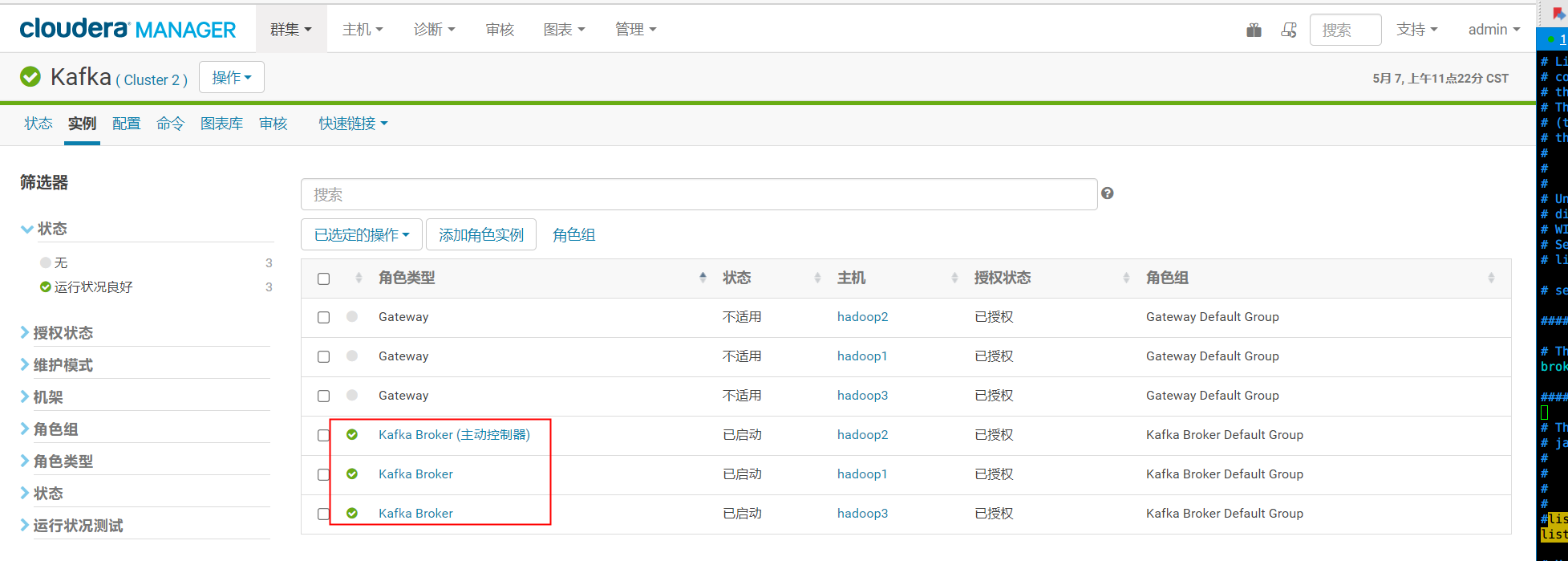Screen dimensions: 1568x561
Task: Open the 主机 dropdown menu
Action: (363, 29)
